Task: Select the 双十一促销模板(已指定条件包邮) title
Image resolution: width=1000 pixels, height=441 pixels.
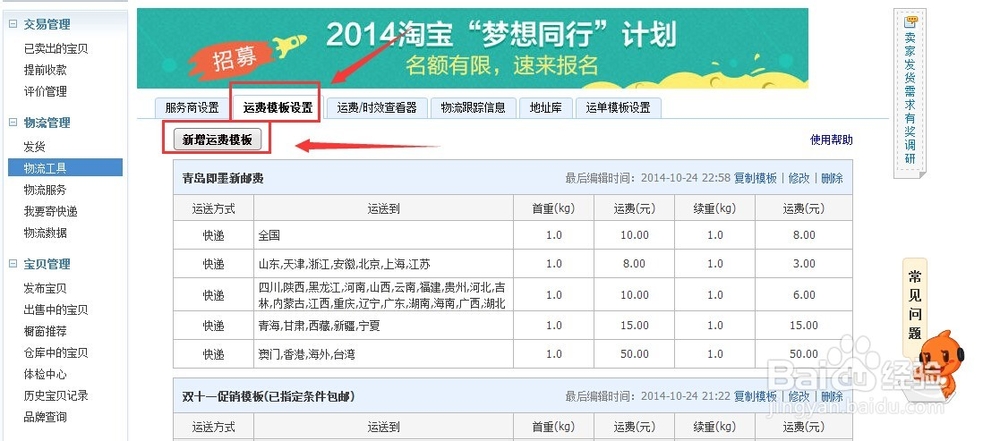Action: 268,397
